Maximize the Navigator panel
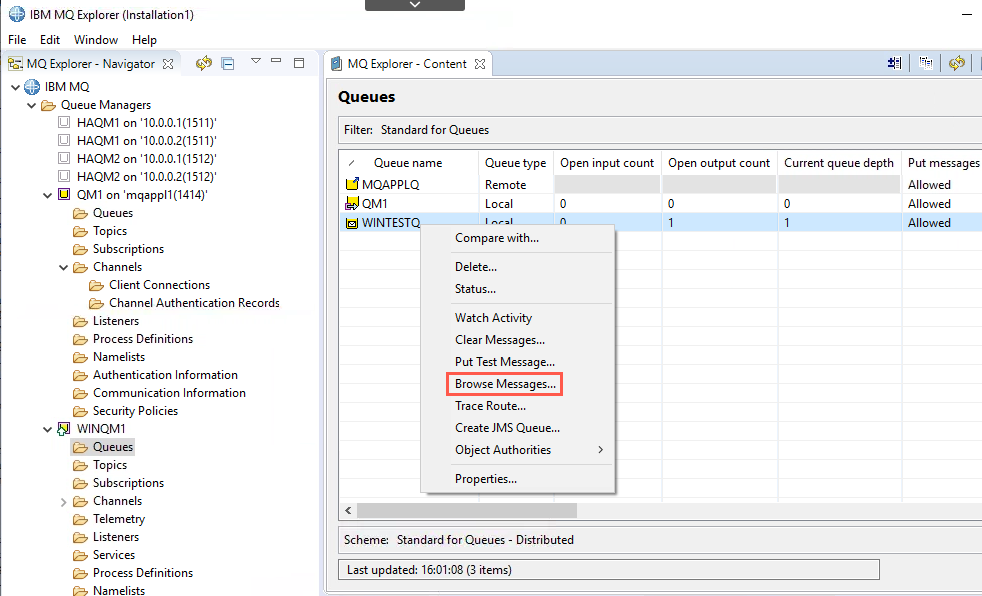982x596 pixels. (299, 63)
